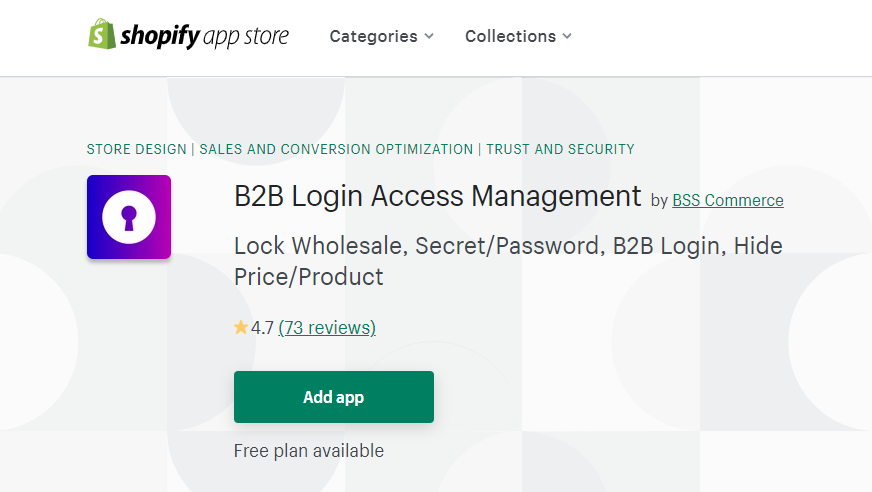This screenshot has width=872, height=492.
Task: View the 73 reviews link
Action: (x=327, y=327)
